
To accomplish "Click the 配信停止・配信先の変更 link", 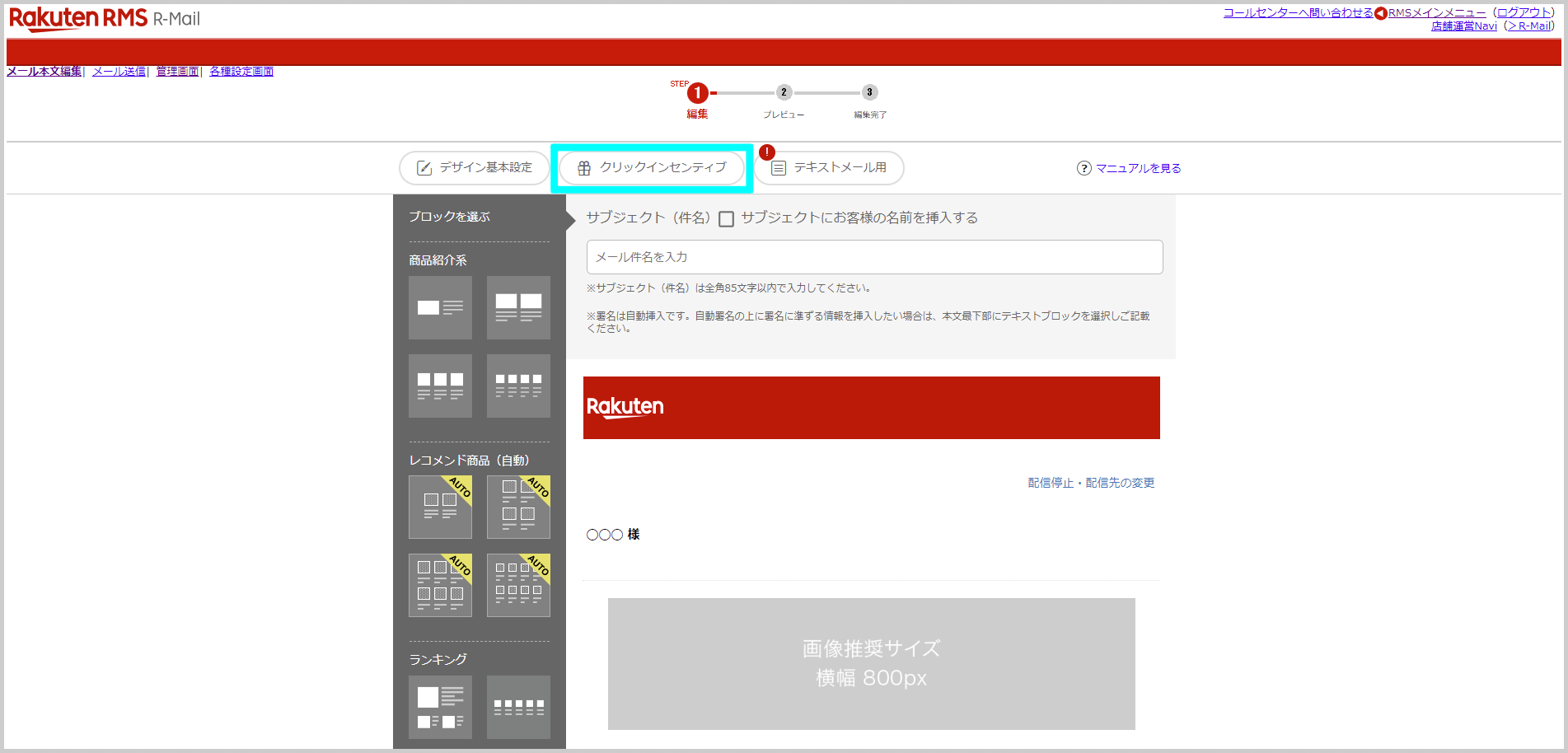I will [x=1091, y=483].
